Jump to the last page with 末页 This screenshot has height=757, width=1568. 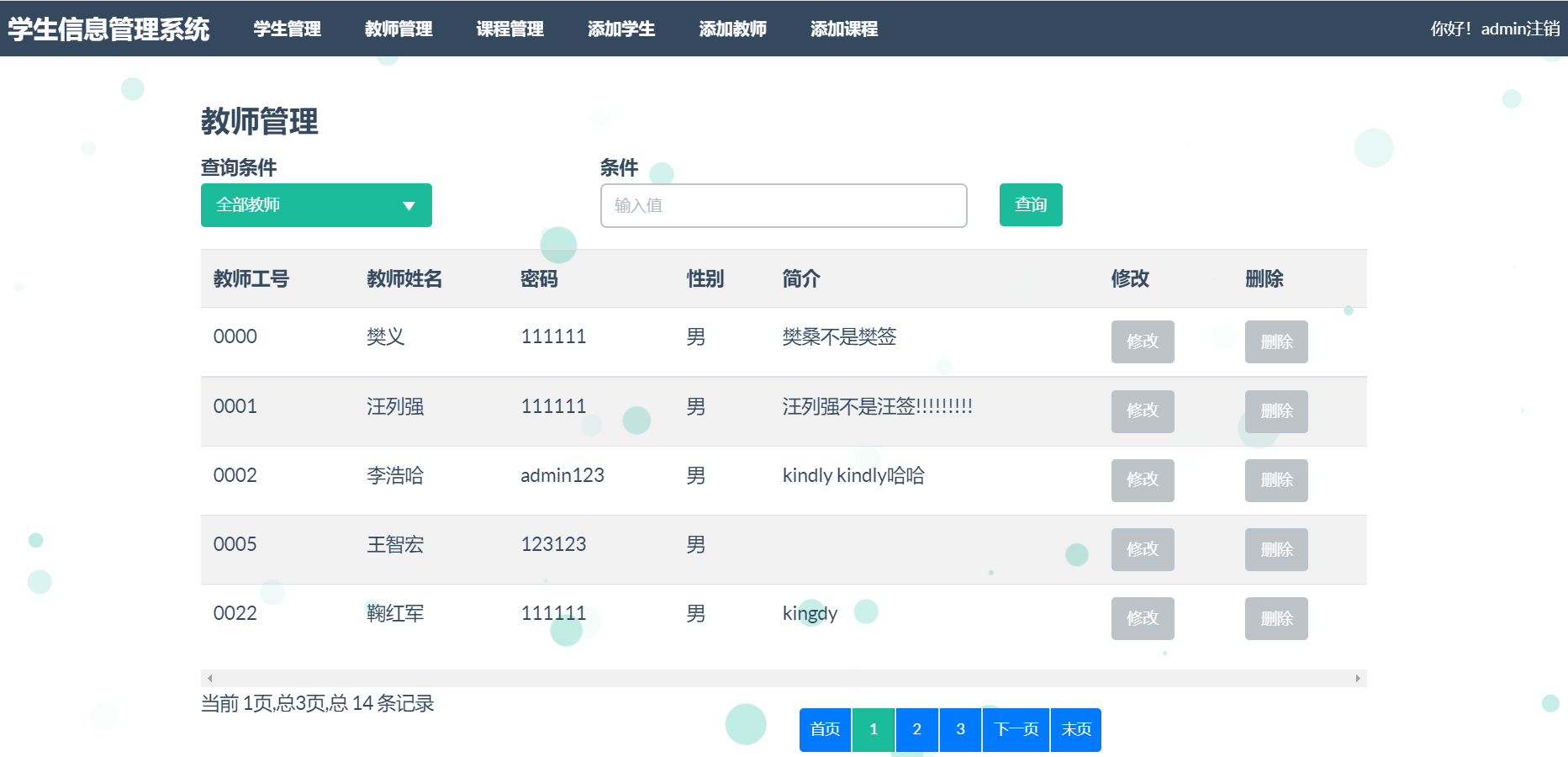coord(1075,729)
